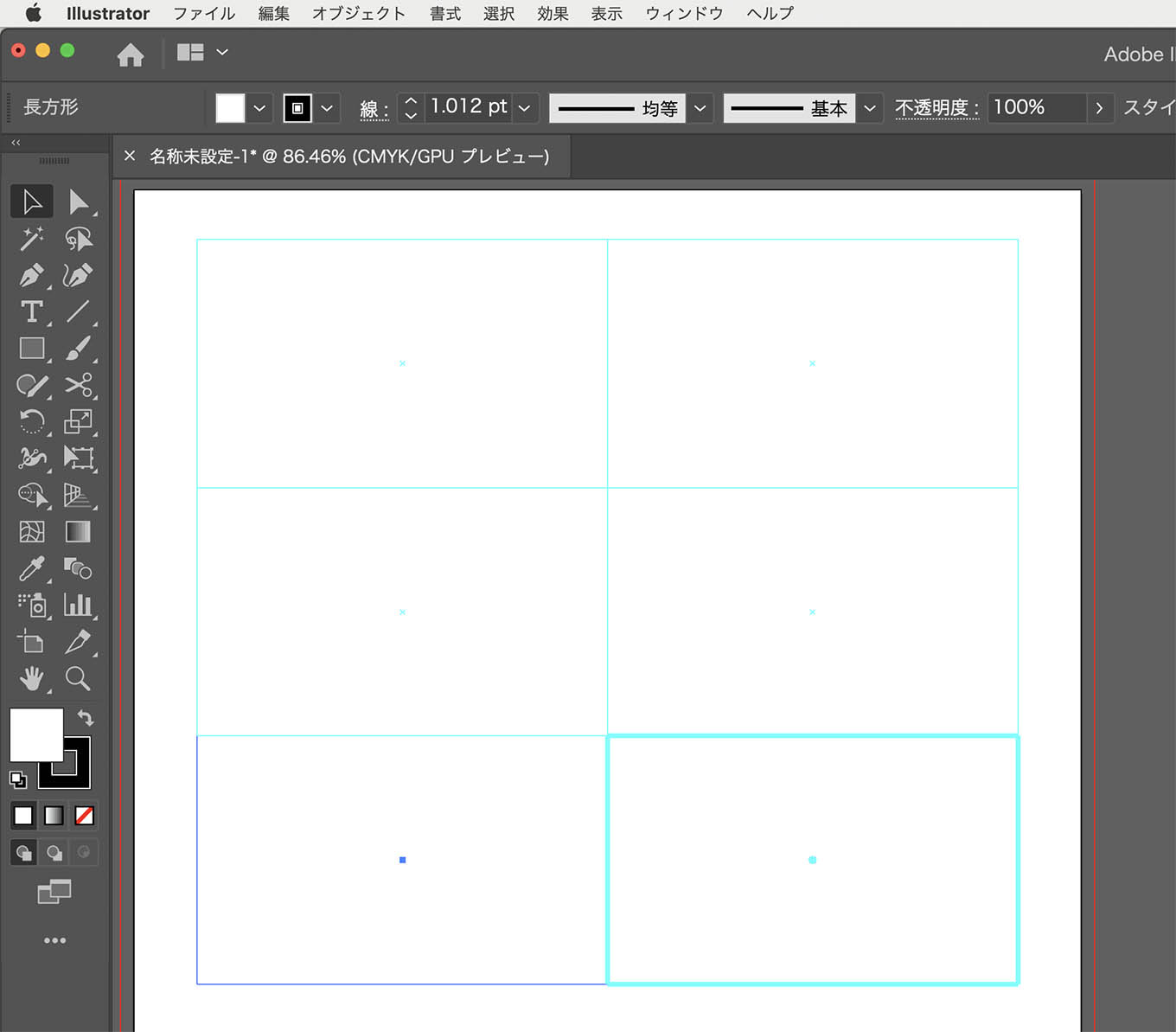Go to Home screen icon

(131, 54)
